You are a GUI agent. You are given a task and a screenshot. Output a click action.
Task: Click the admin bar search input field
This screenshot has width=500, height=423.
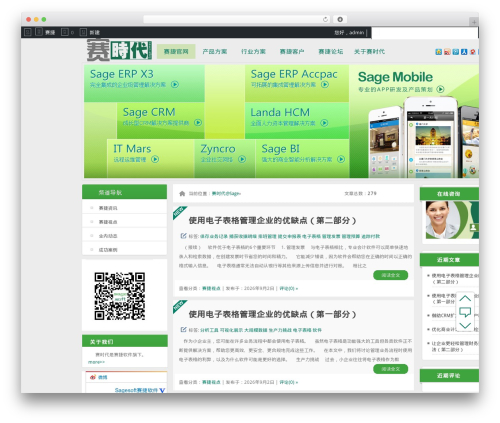(424, 33)
